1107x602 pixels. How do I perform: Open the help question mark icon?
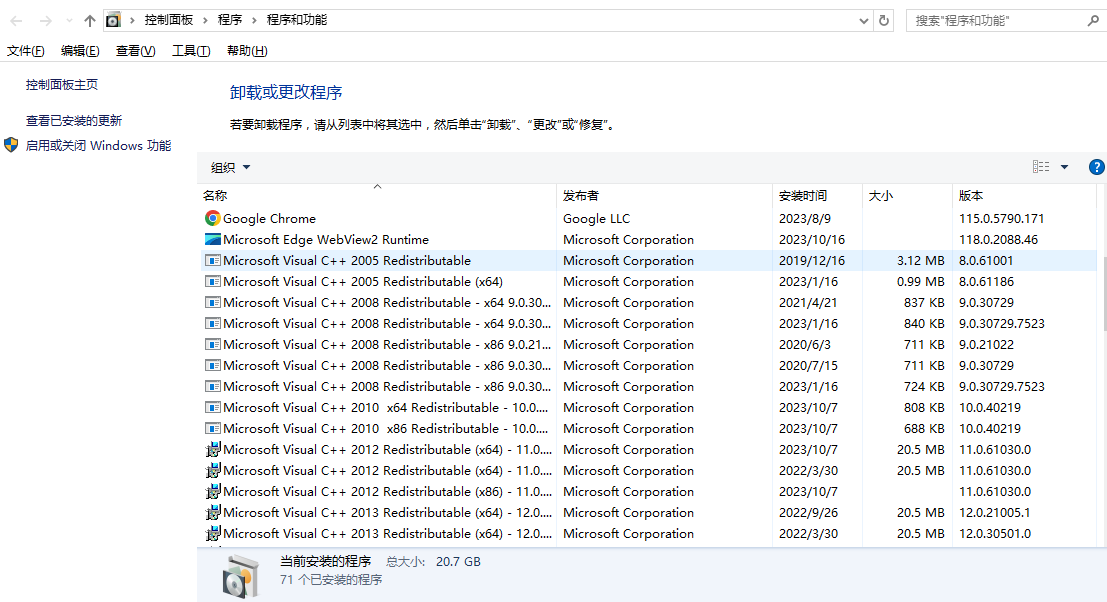click(x=1096, y=167)
